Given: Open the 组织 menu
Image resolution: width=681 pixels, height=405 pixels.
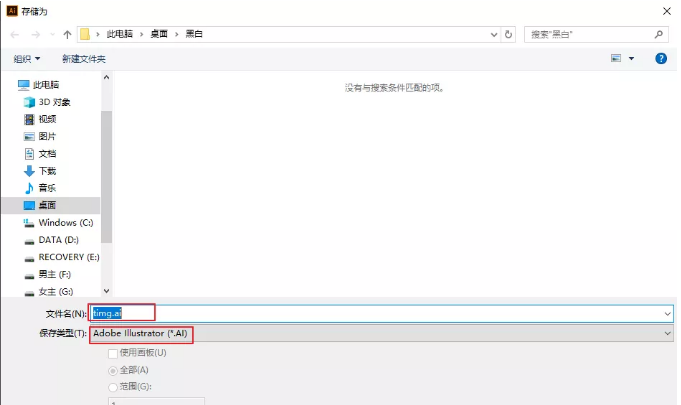Looking at the screenshot, I should (x=26, y=59).
